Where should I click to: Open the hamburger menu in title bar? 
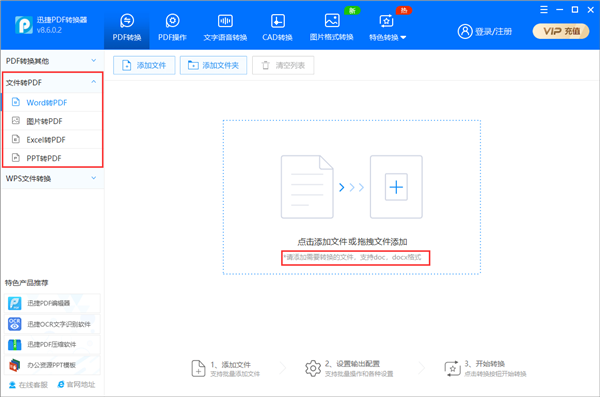point(544,10)
